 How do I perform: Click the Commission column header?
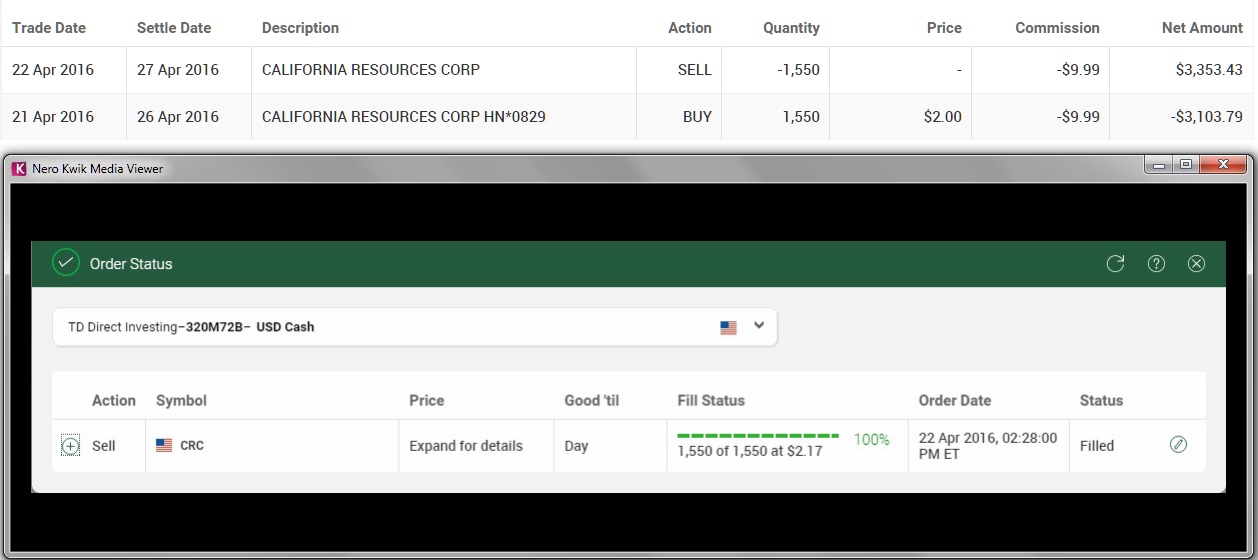point(1057,28)
